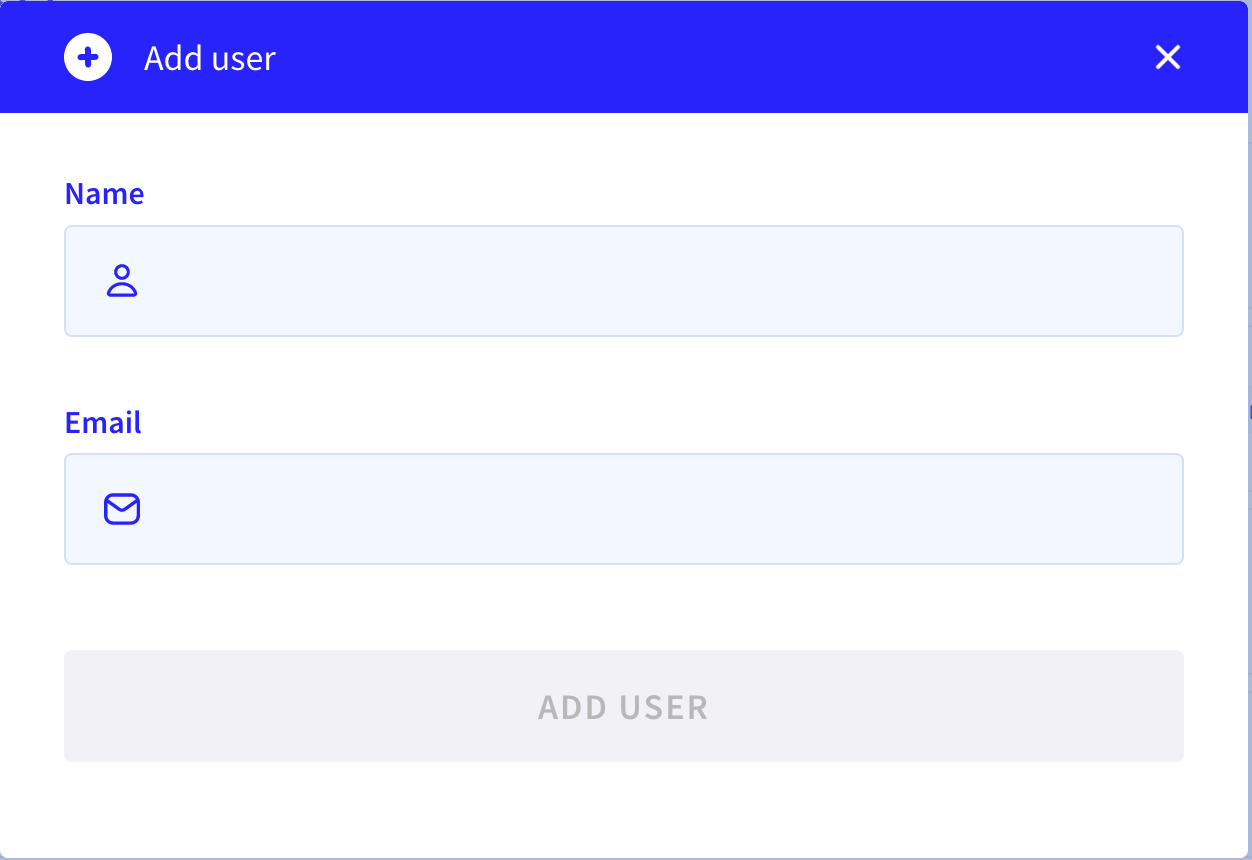Submit the form via the grey ADD USER button

624,706
